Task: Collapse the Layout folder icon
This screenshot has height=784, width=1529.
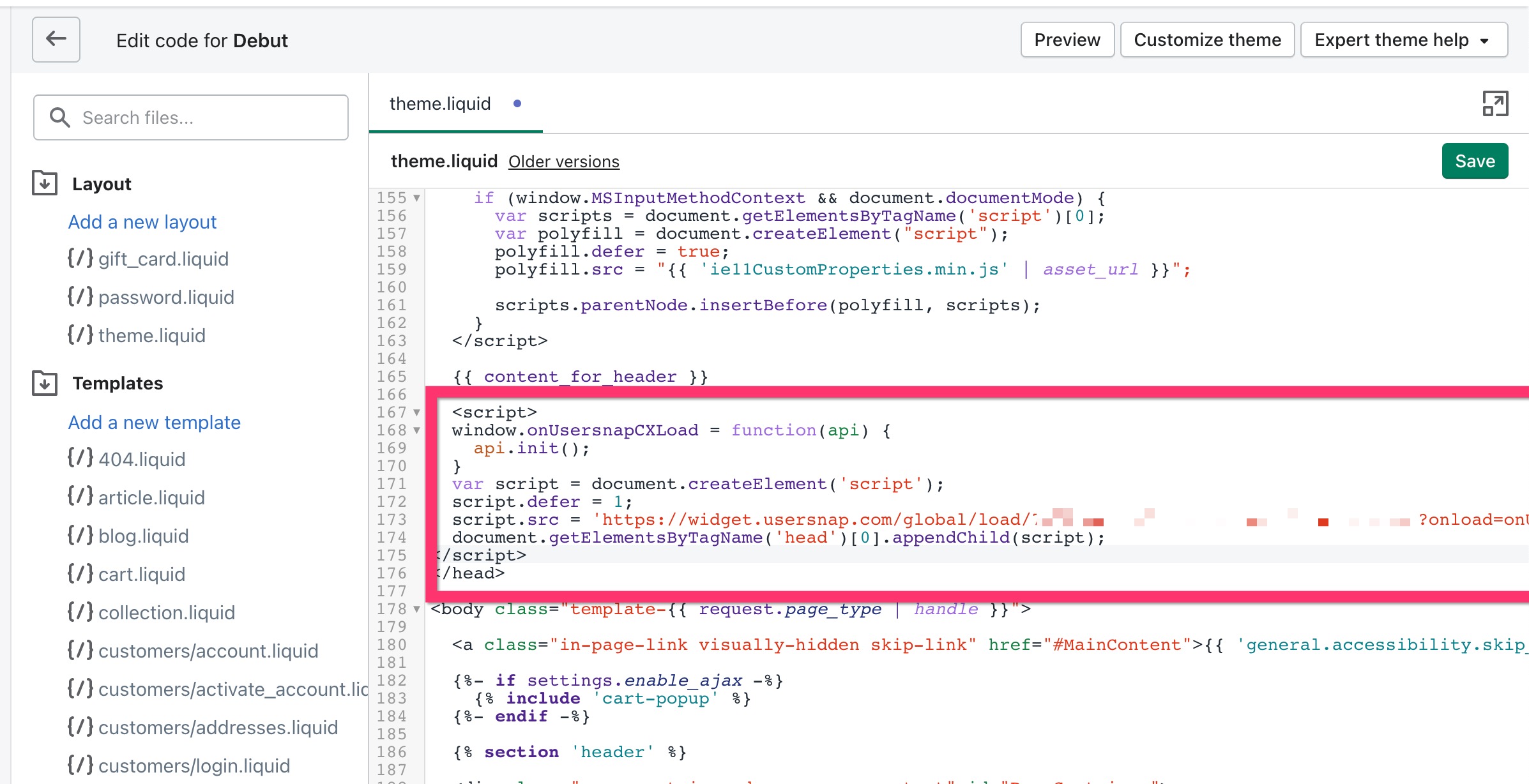Action: pyautogui.click(x=45, y=183)
